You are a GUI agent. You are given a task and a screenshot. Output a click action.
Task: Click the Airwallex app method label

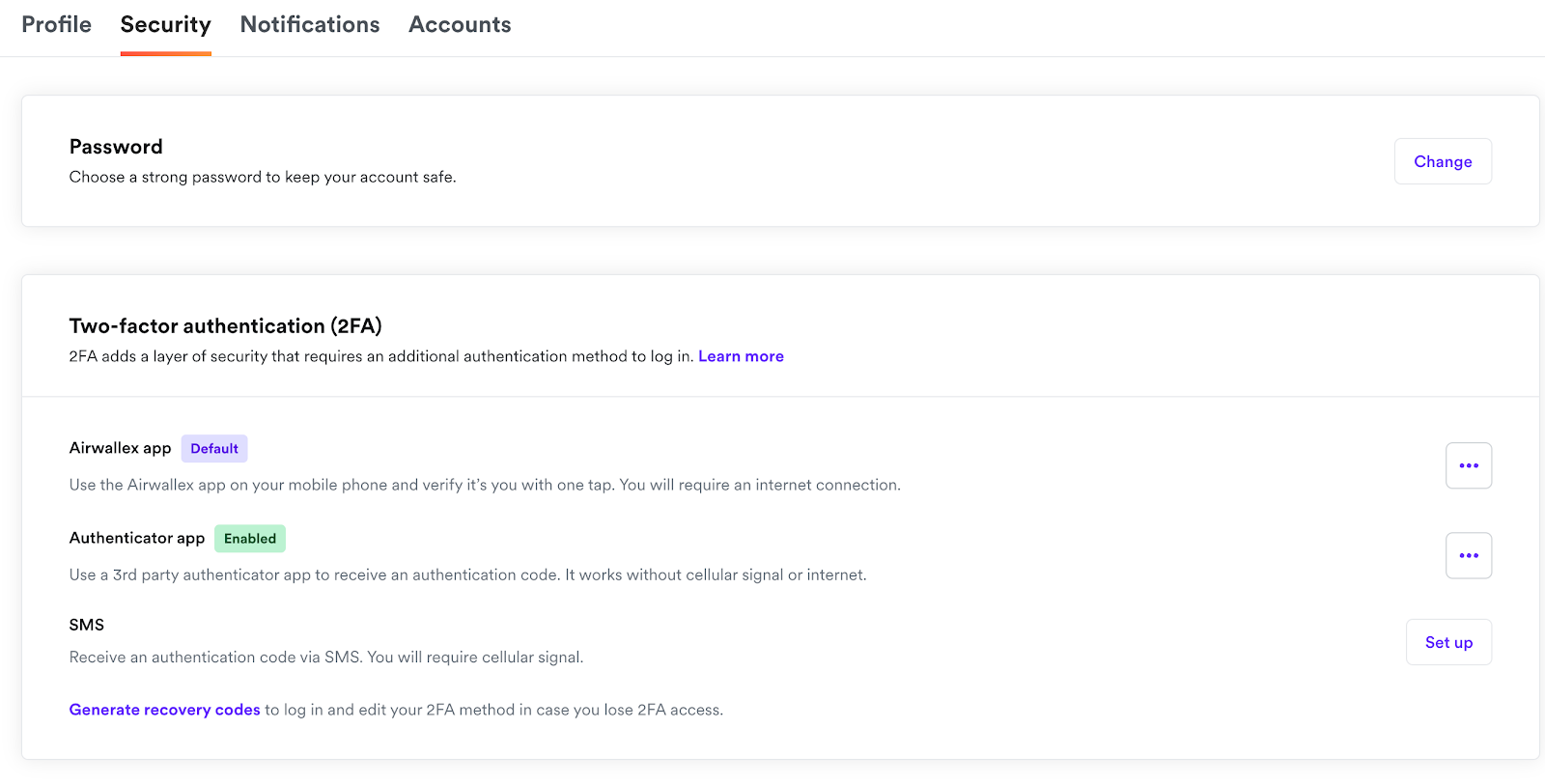[120, 448]
